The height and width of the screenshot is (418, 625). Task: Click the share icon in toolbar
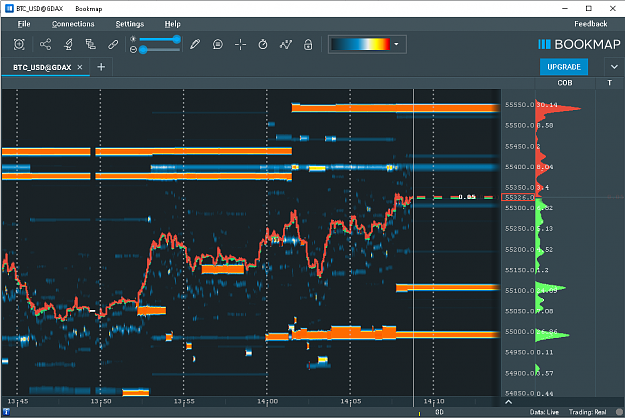coord(45,44)
